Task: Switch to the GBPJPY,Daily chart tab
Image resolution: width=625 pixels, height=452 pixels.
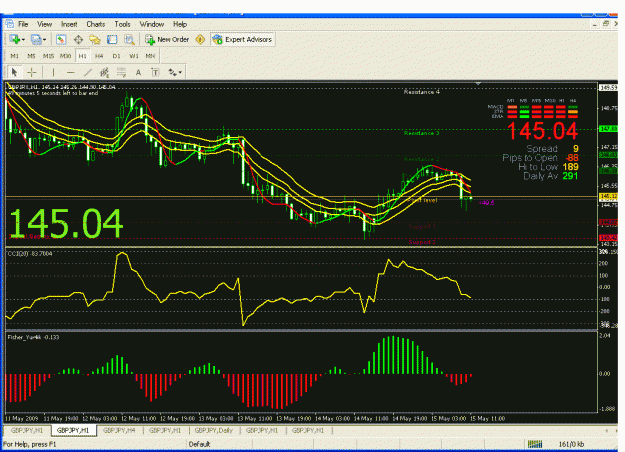Action: (x=214, y=430)
